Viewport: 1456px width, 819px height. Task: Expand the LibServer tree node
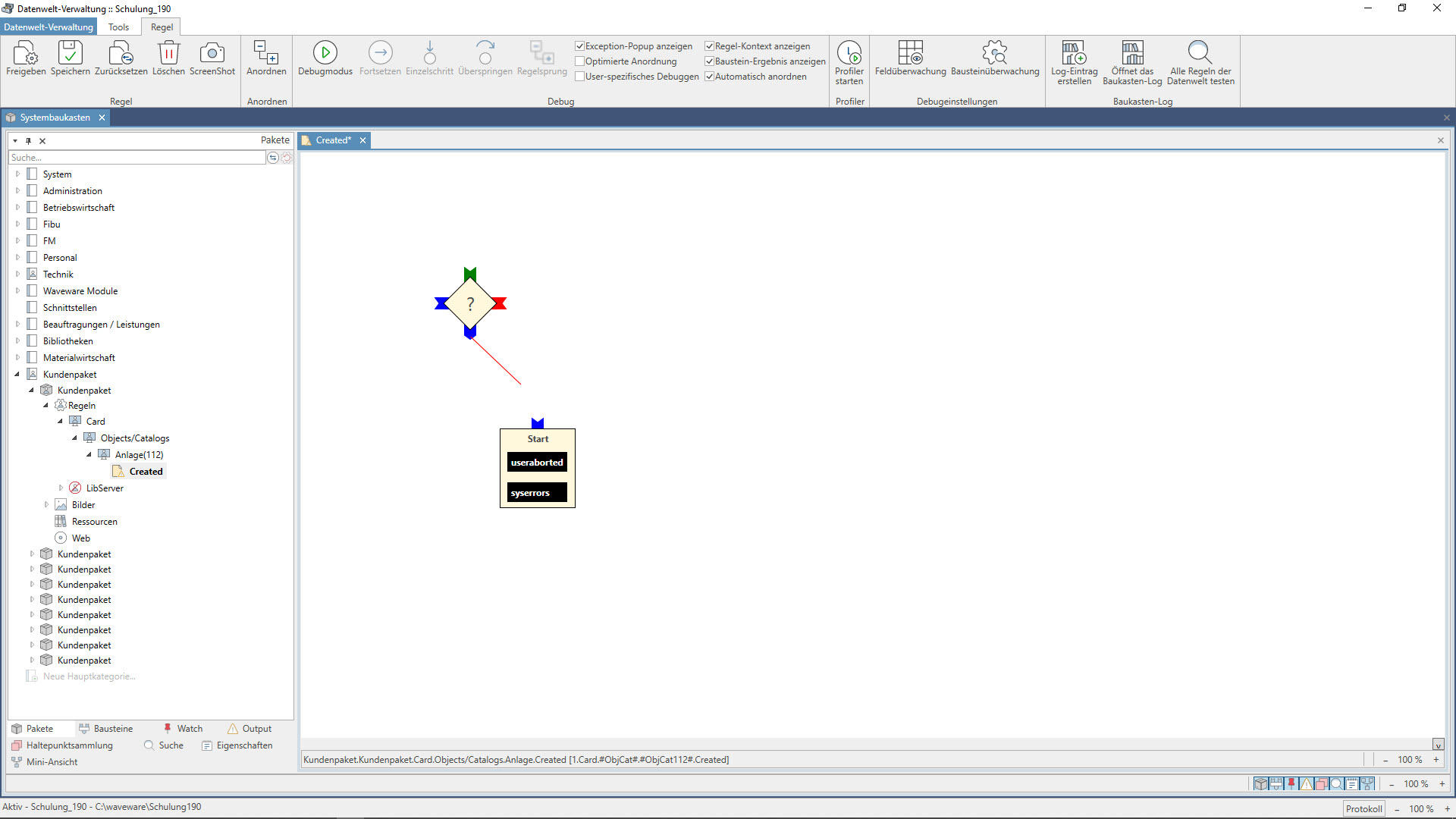61,488
